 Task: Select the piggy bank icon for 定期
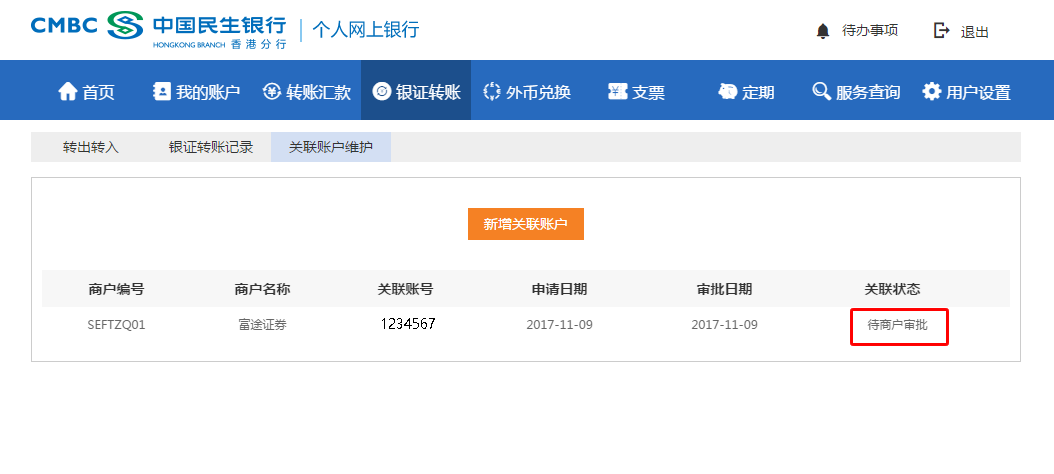click(x=728, y=91)
